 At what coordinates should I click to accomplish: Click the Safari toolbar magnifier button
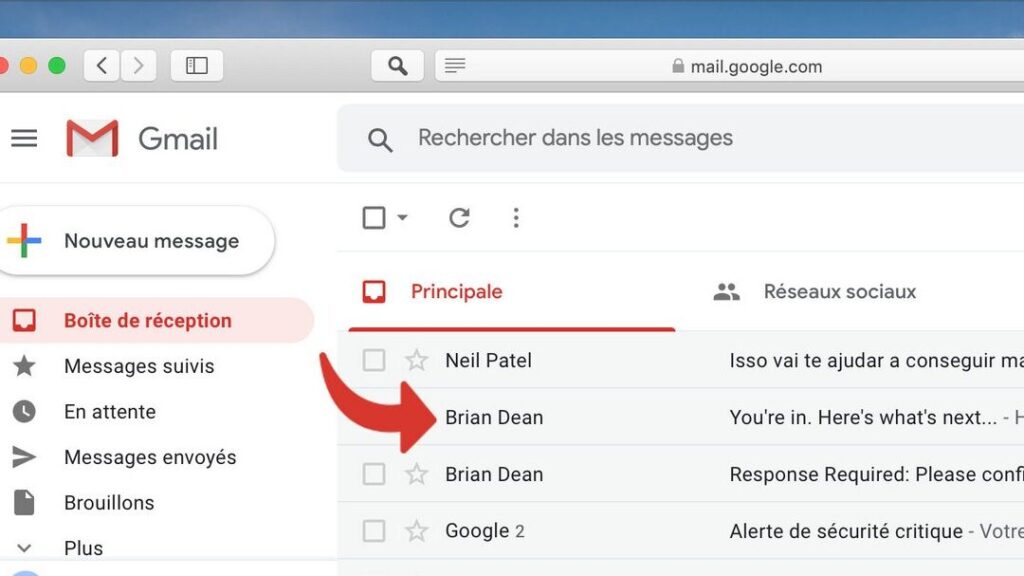click(398, 65)
